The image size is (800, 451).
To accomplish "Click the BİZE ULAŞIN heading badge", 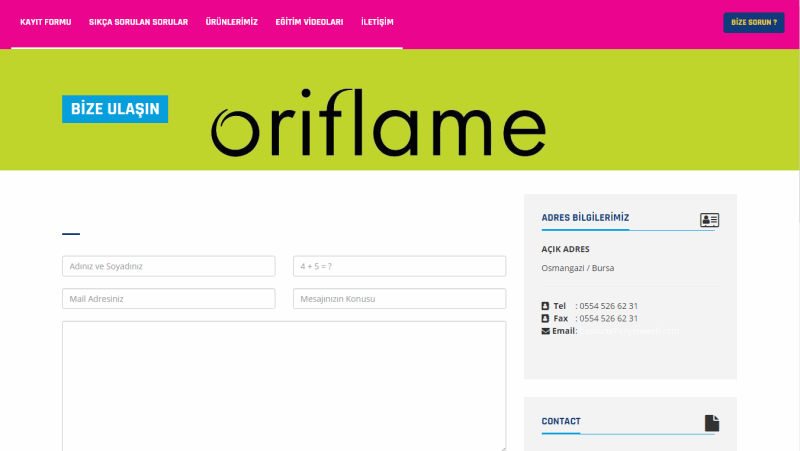I will point(115,109).
